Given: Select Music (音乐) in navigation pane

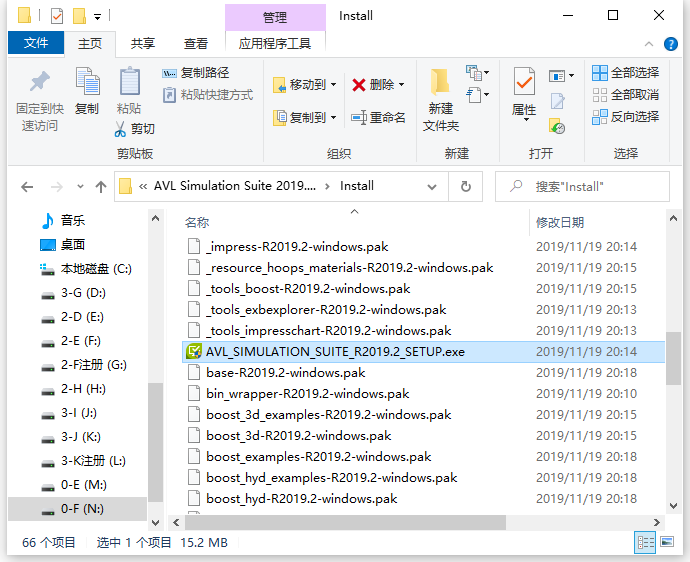Looking at the screenshot, I should (73, 220).
